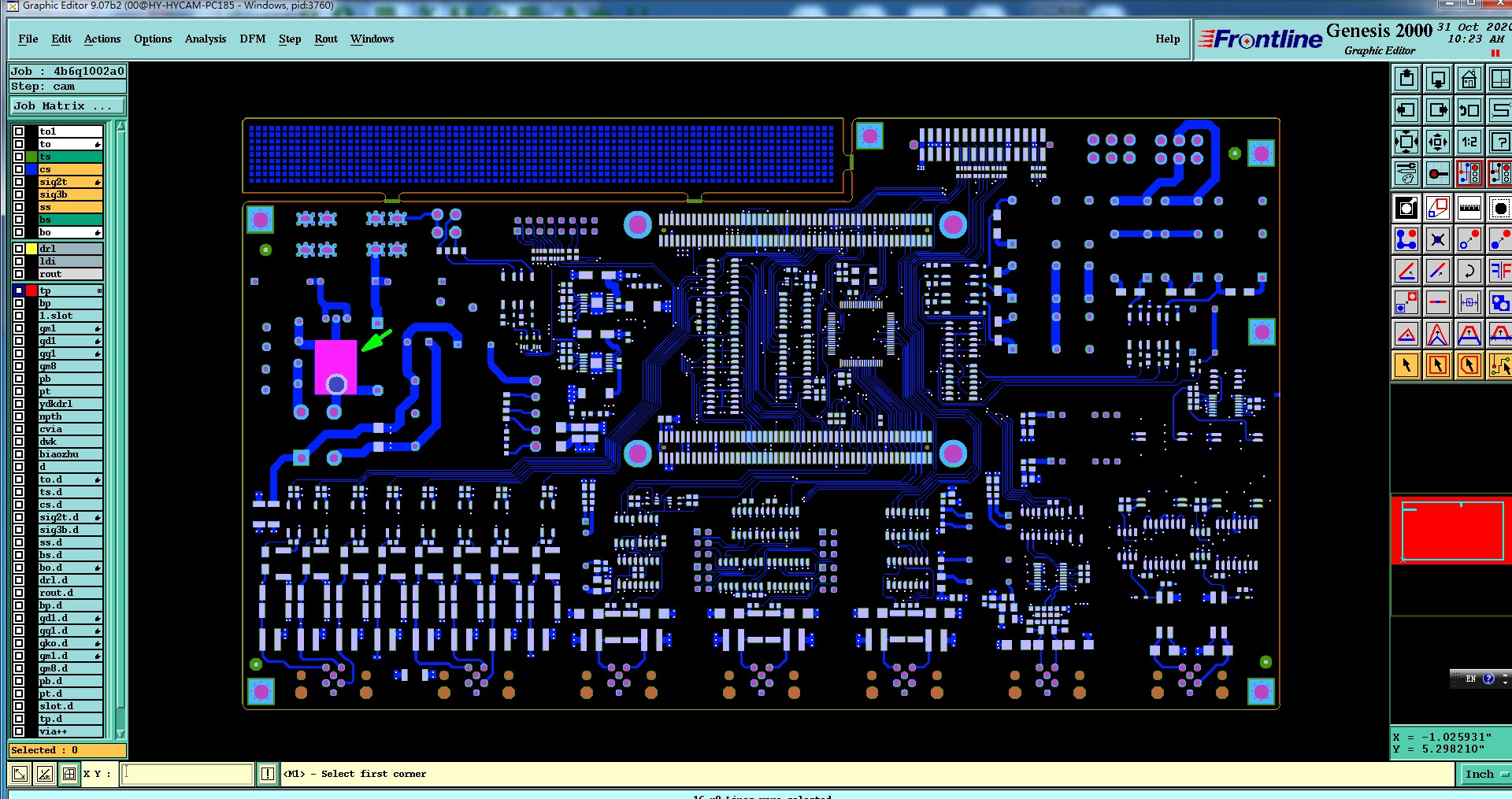Open the File menu

pos(28,39)
